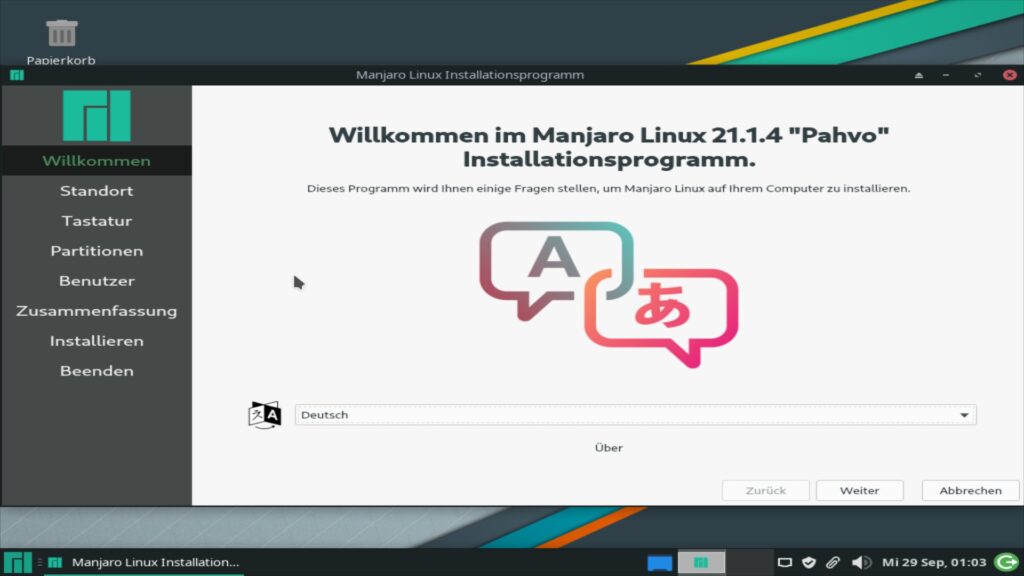This screenshot has width=1024, height=576.
Task: Maximize the installer window
Action: 978,75
